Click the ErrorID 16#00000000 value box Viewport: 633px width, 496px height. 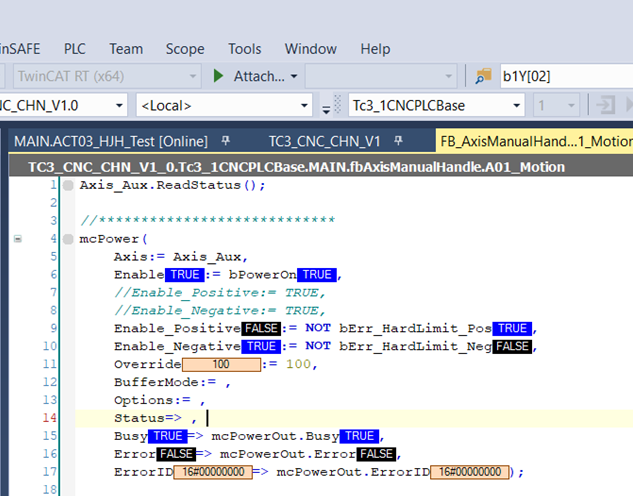[213, 472]
